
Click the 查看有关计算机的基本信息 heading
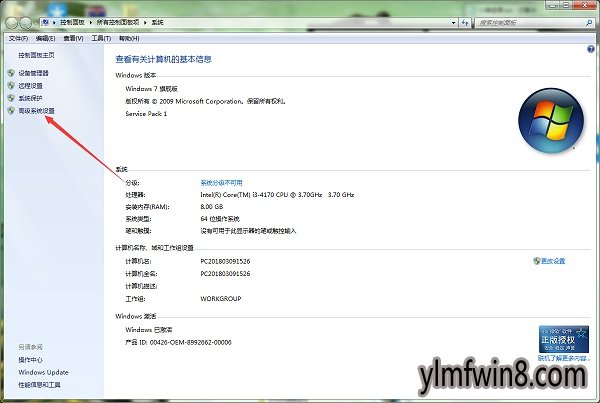click(164, 59)
